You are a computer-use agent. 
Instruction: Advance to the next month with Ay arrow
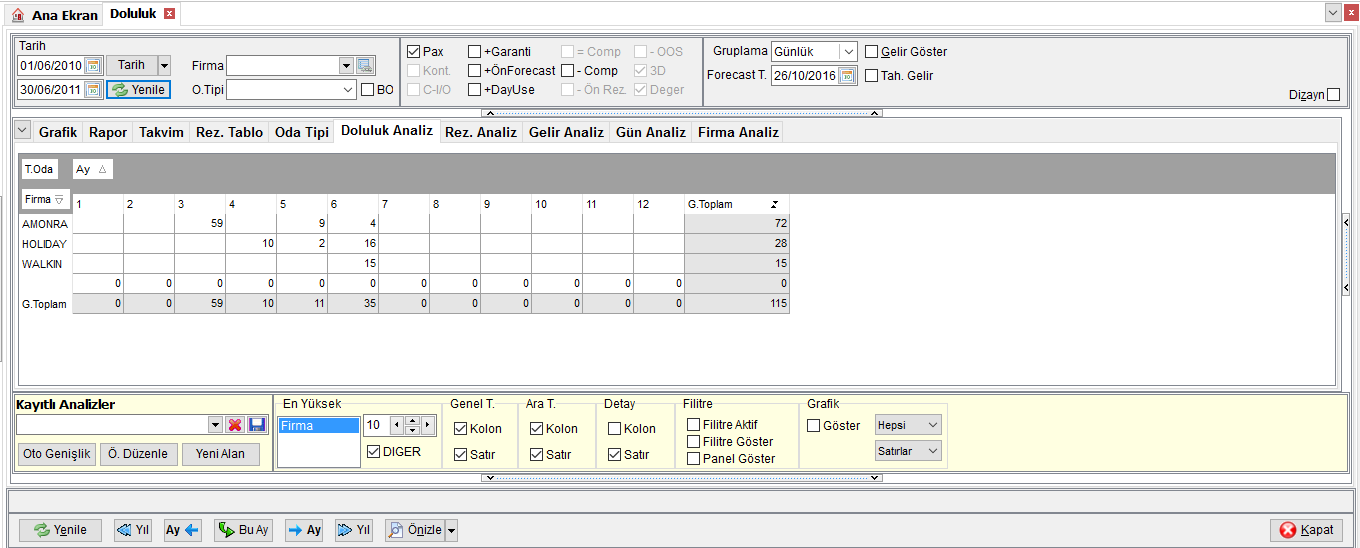[304, 530]
